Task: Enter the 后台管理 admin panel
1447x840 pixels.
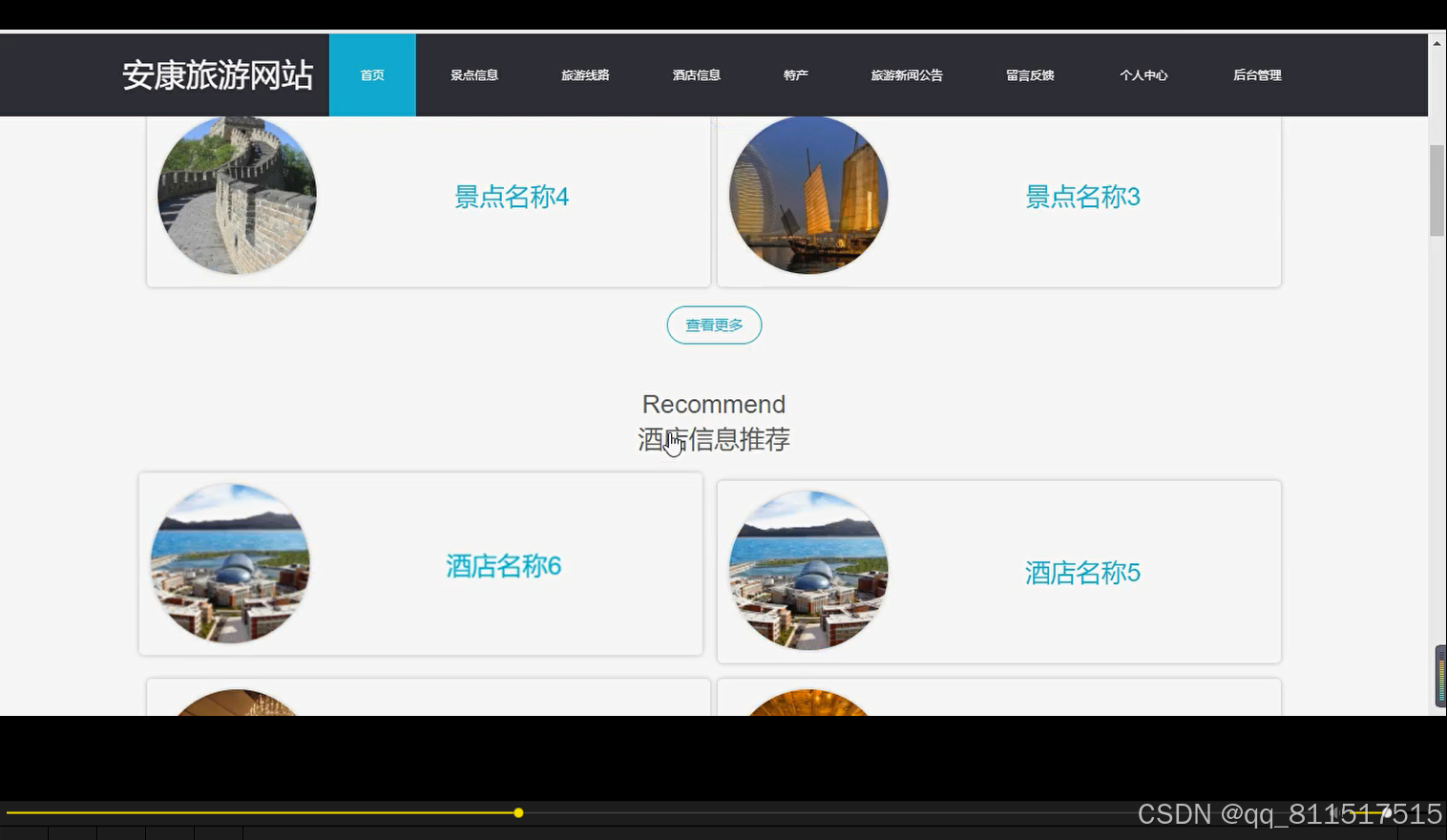Action: coord(1257,74)
